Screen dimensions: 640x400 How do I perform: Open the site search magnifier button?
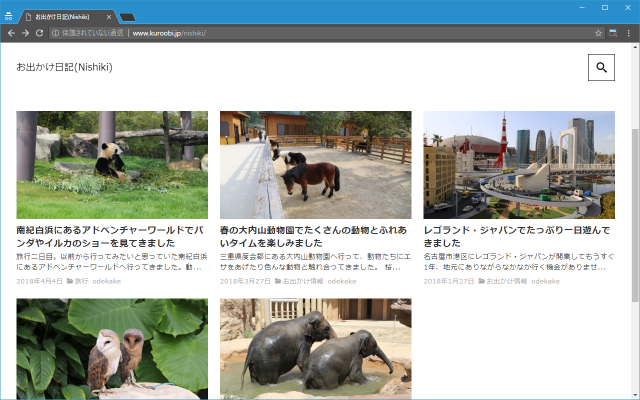pyautogui.click(x=601, y=67)
